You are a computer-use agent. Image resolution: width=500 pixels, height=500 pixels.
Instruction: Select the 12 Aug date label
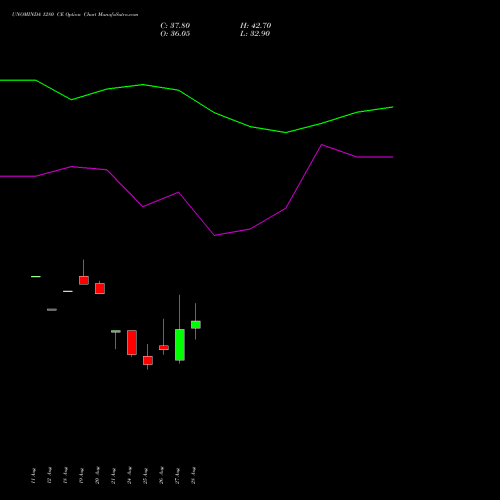[49, 476]
